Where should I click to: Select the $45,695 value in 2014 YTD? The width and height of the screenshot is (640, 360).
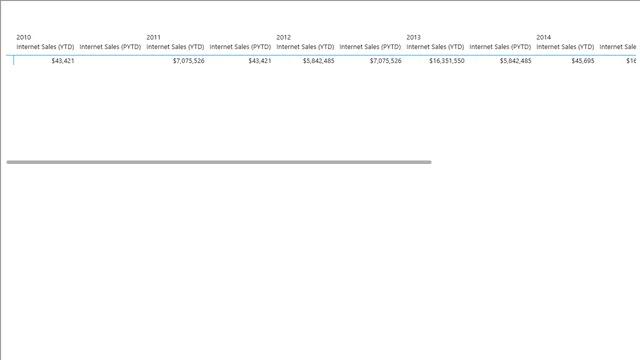[583, 61]
